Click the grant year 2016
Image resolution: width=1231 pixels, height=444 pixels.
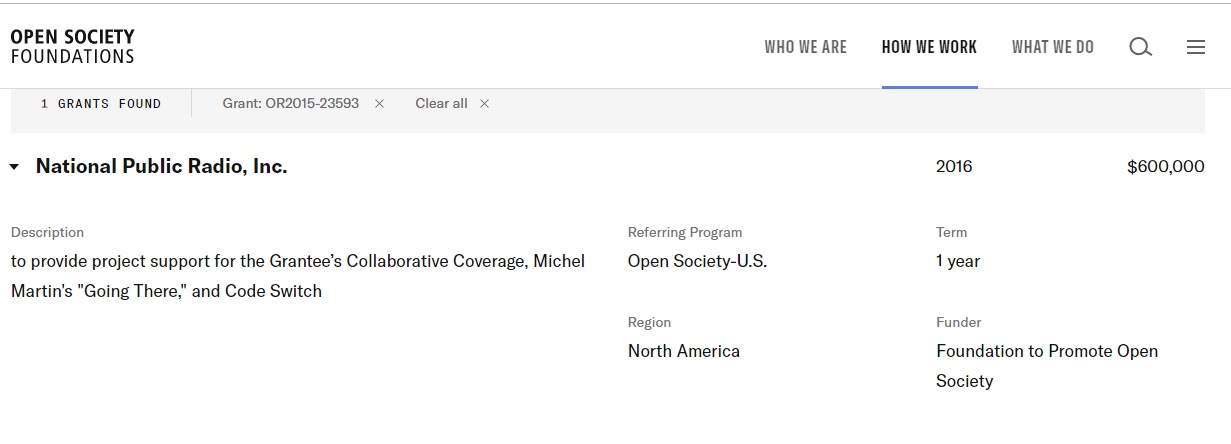(x=954, y=167)
